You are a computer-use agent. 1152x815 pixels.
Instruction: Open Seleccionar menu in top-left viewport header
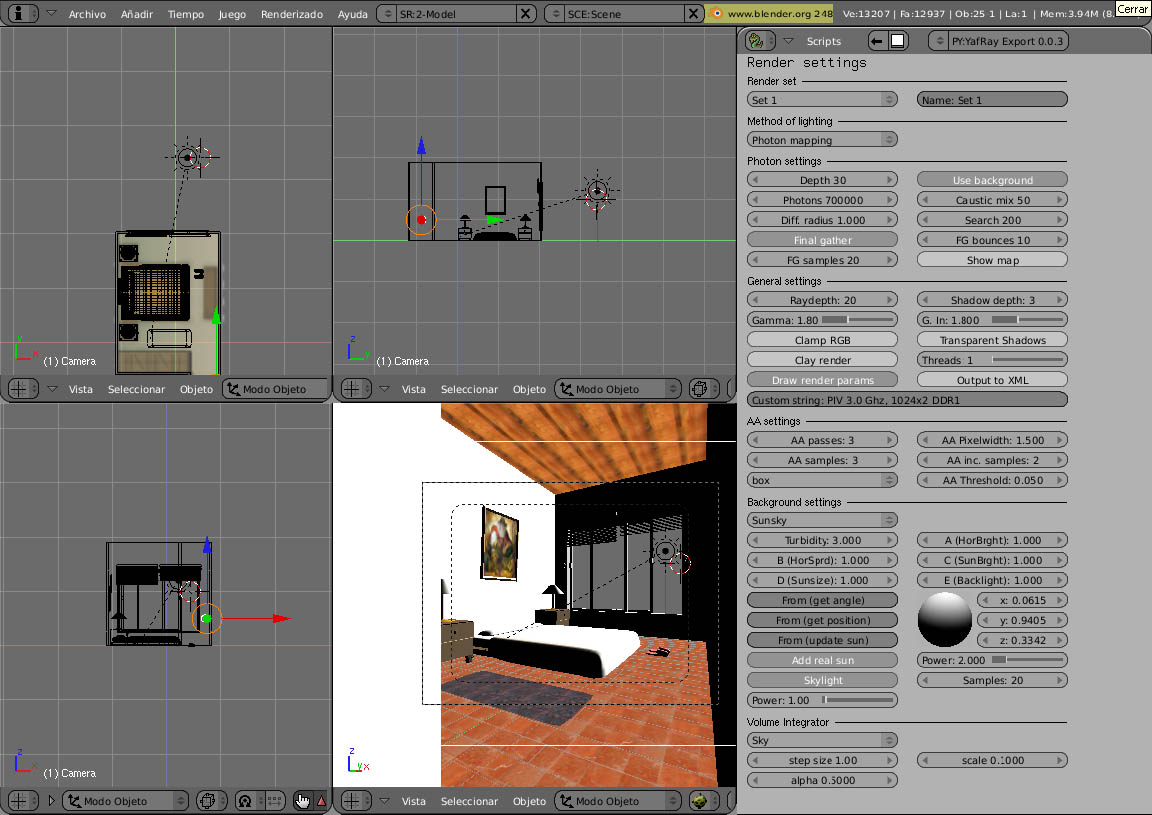pos(136,389)
